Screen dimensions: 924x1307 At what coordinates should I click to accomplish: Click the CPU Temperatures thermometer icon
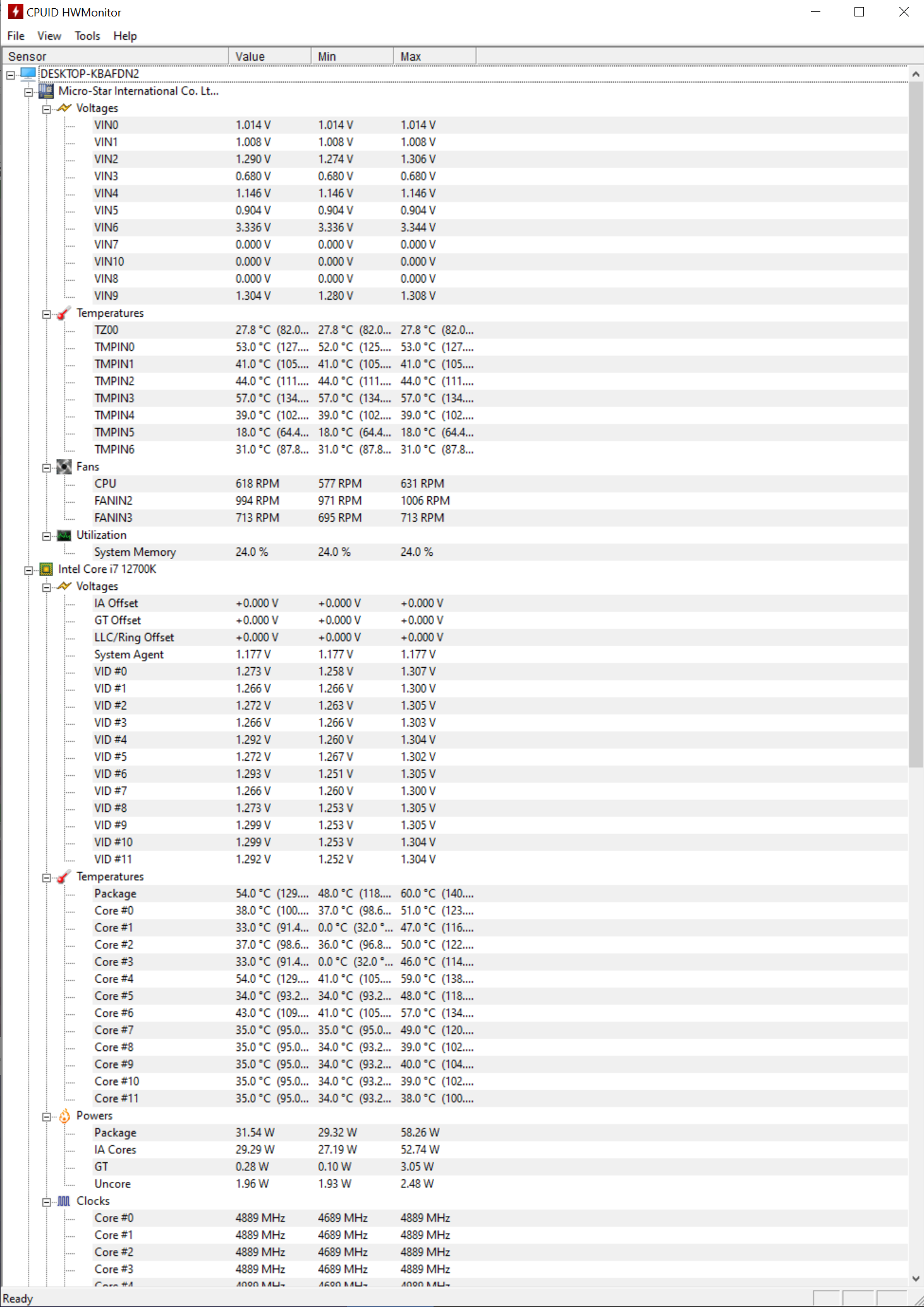pyautogui.click(x=64, y=876)
